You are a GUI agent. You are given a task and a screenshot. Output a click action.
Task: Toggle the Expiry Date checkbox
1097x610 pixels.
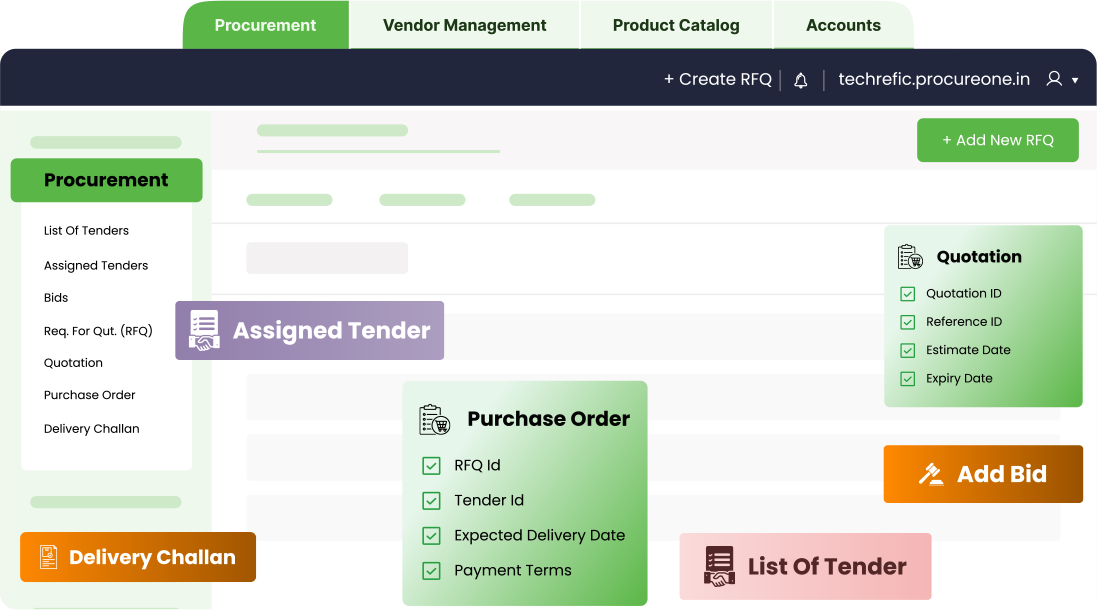[x=908, y=379]
